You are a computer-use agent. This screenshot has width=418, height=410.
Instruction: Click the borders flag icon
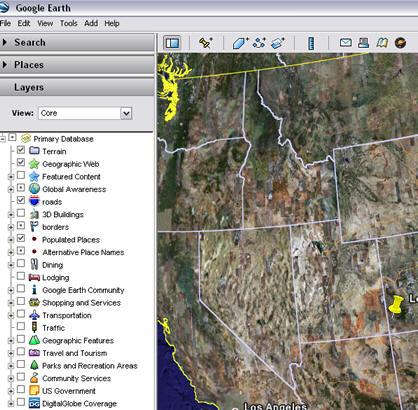34,226
